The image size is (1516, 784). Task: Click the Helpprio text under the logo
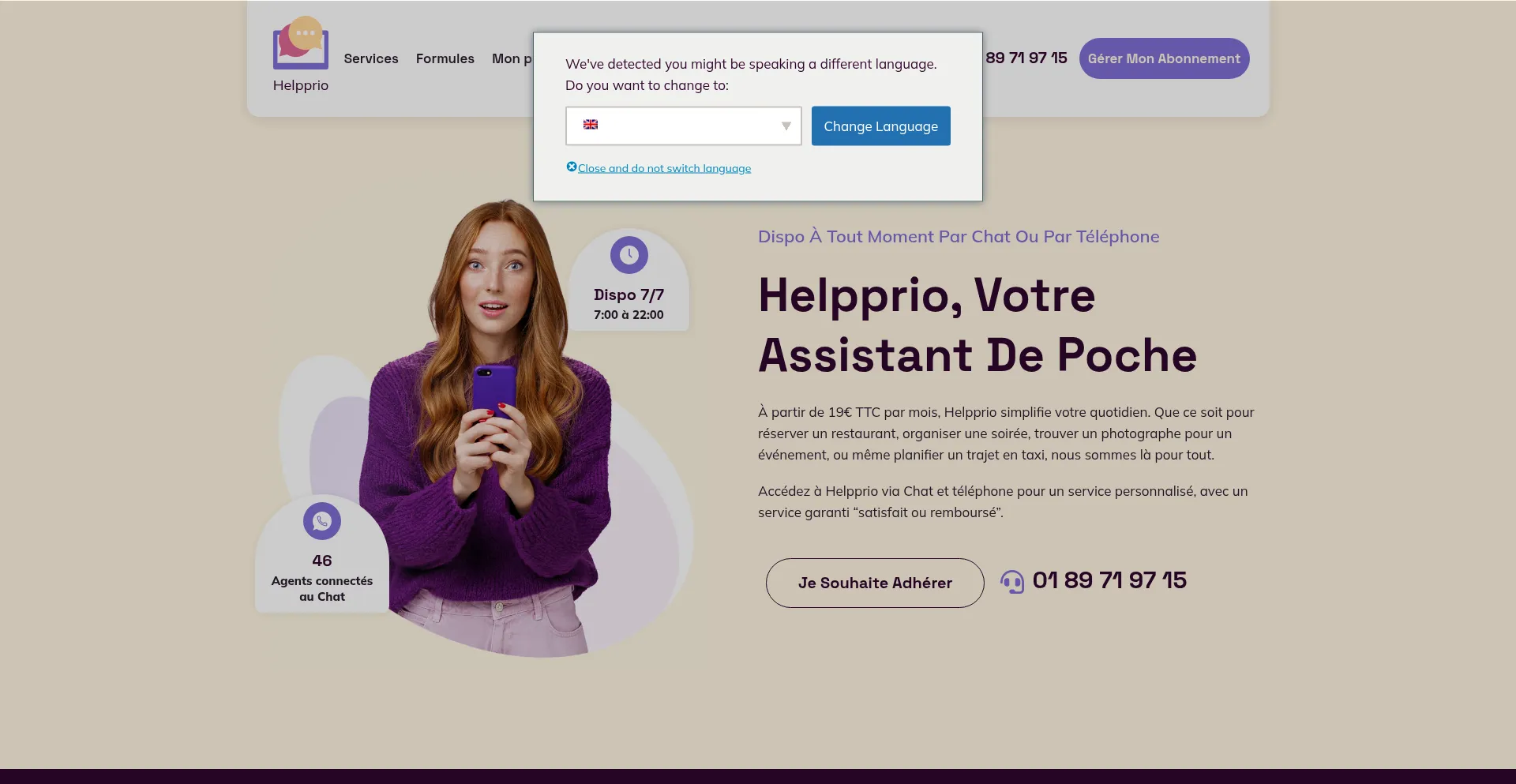coord(301,85)
